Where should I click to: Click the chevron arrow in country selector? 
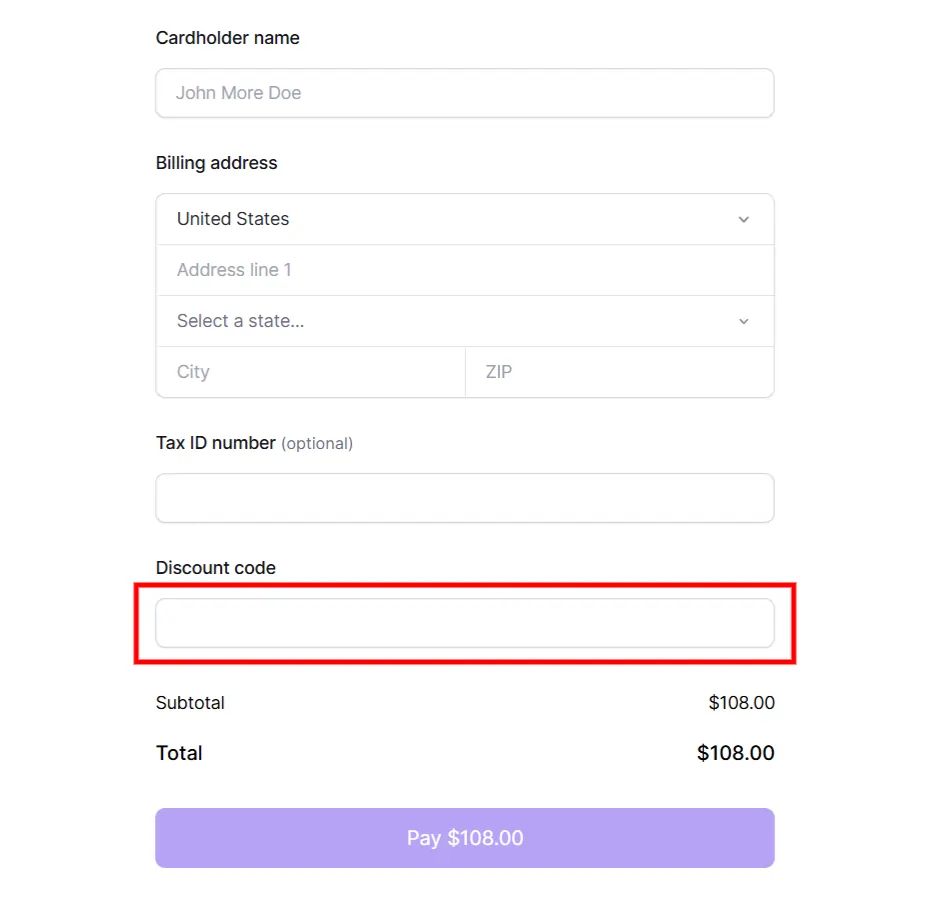tap(743, 220)
